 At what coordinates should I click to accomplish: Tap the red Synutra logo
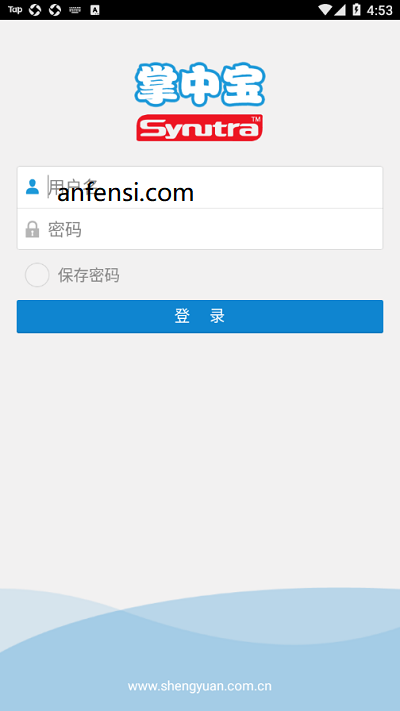coord(200,127)
